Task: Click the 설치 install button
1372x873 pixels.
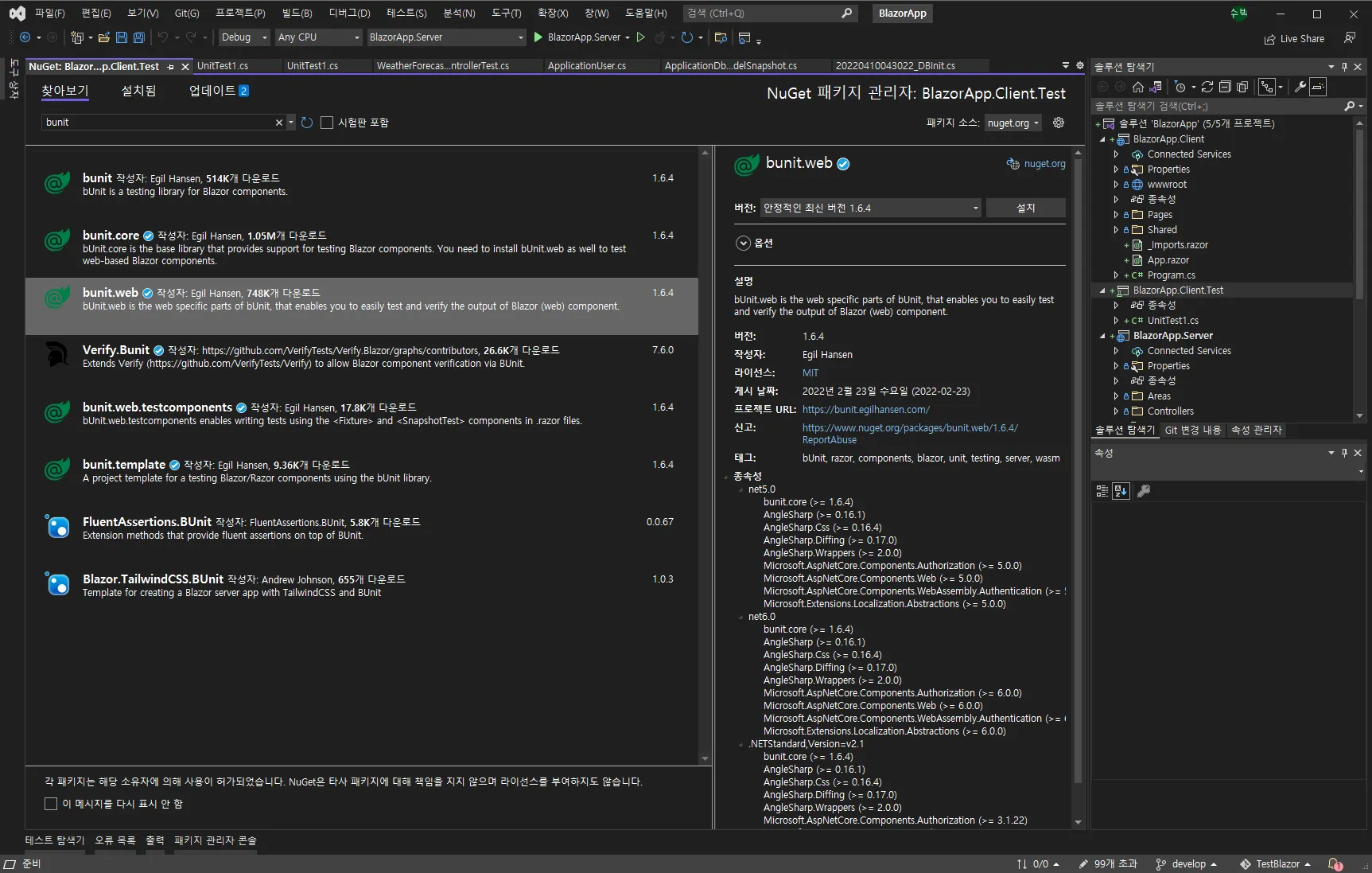Action: (x=1025, y=209)
